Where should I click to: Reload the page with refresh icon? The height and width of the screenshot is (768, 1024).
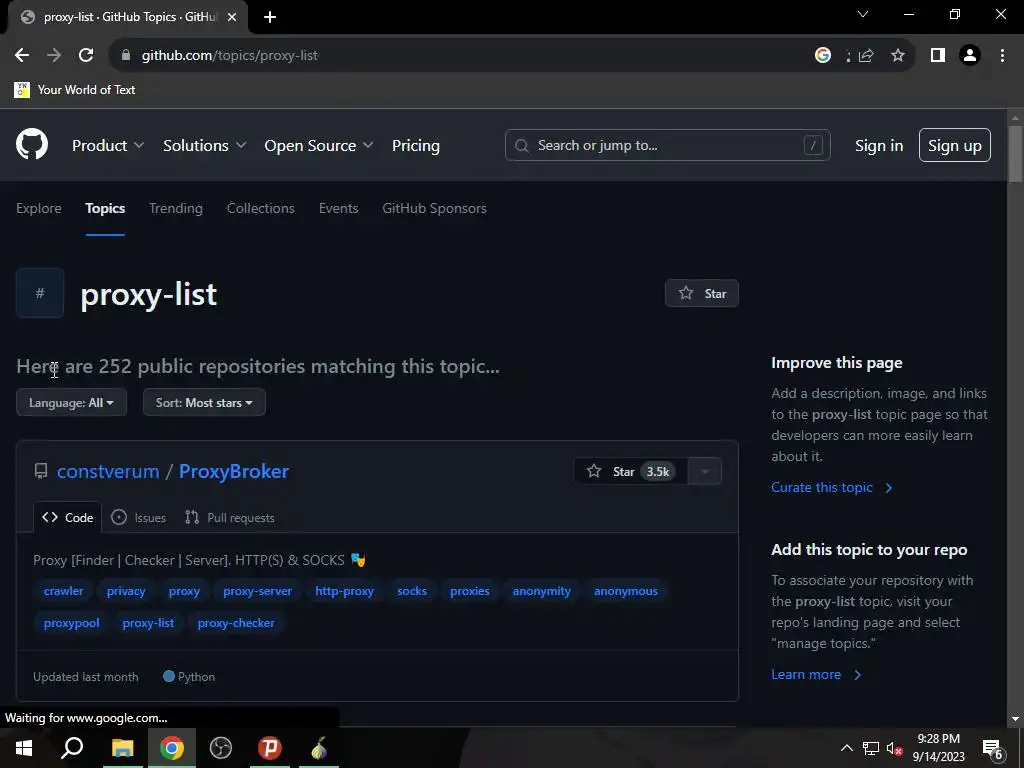(86, 56)
